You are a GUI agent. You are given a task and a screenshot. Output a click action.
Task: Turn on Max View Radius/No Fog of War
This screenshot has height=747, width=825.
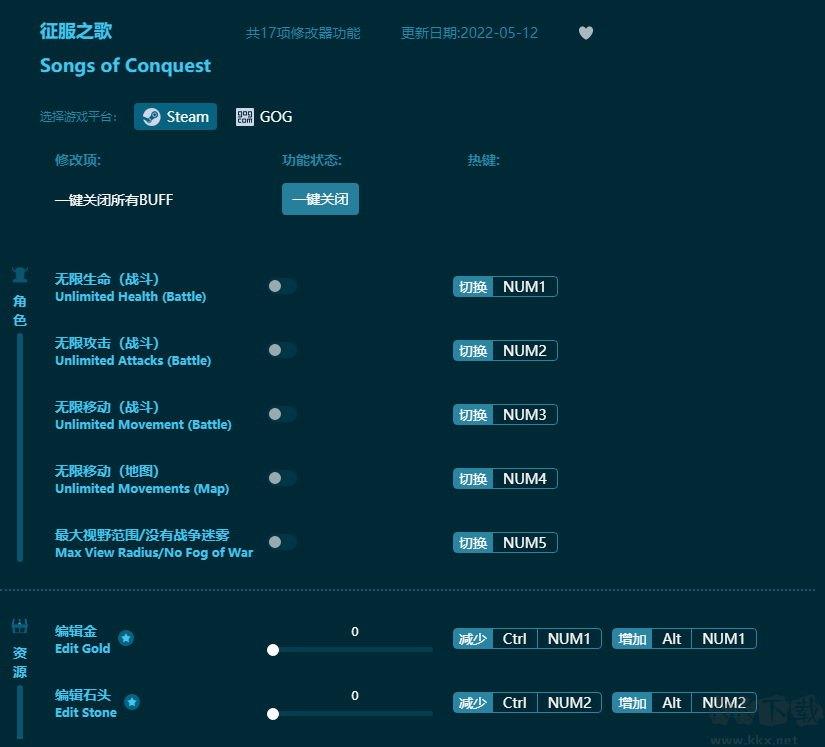point(283,542)
